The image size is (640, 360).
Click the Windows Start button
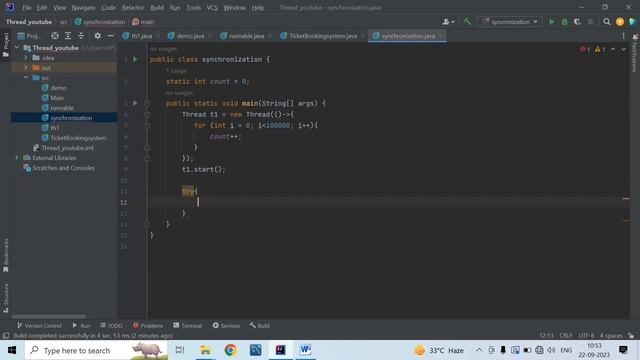(12, 350)
